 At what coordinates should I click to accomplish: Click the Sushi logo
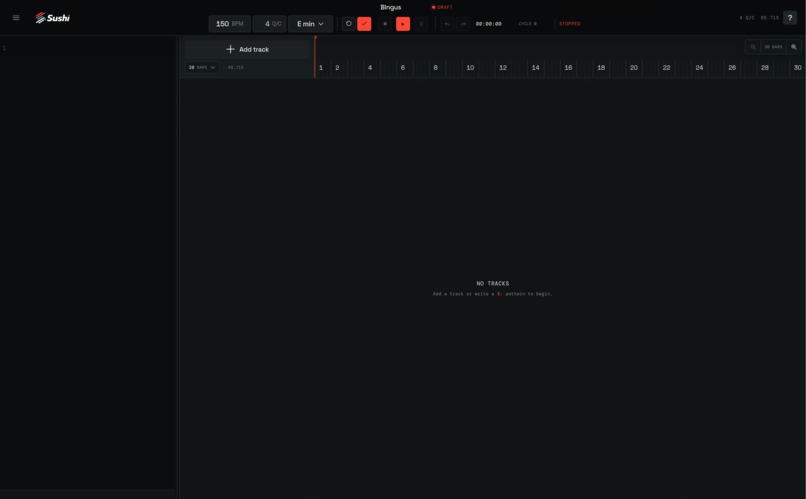coord(52,18)
